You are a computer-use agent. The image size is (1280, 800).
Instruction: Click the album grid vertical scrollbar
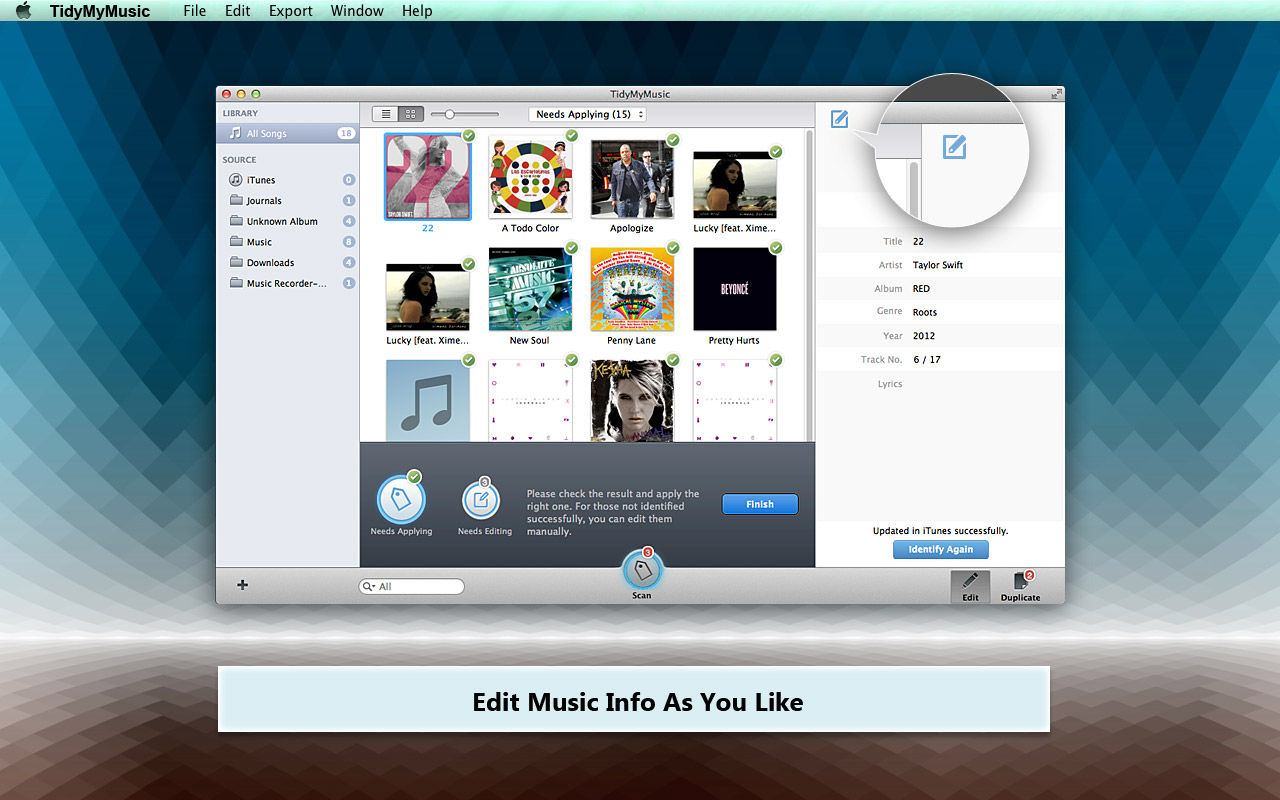tap(808, 285)
